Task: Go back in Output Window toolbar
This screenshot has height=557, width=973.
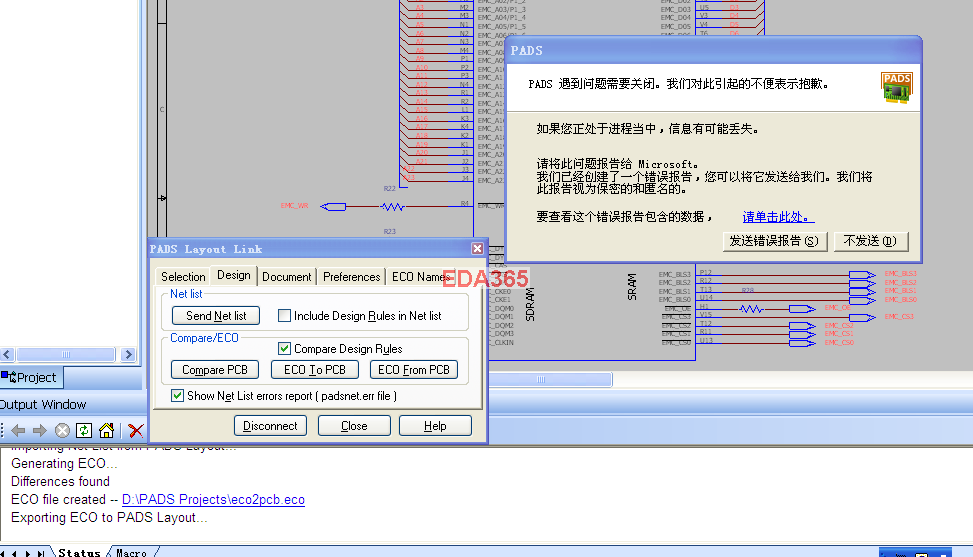Action: (18, 430)
